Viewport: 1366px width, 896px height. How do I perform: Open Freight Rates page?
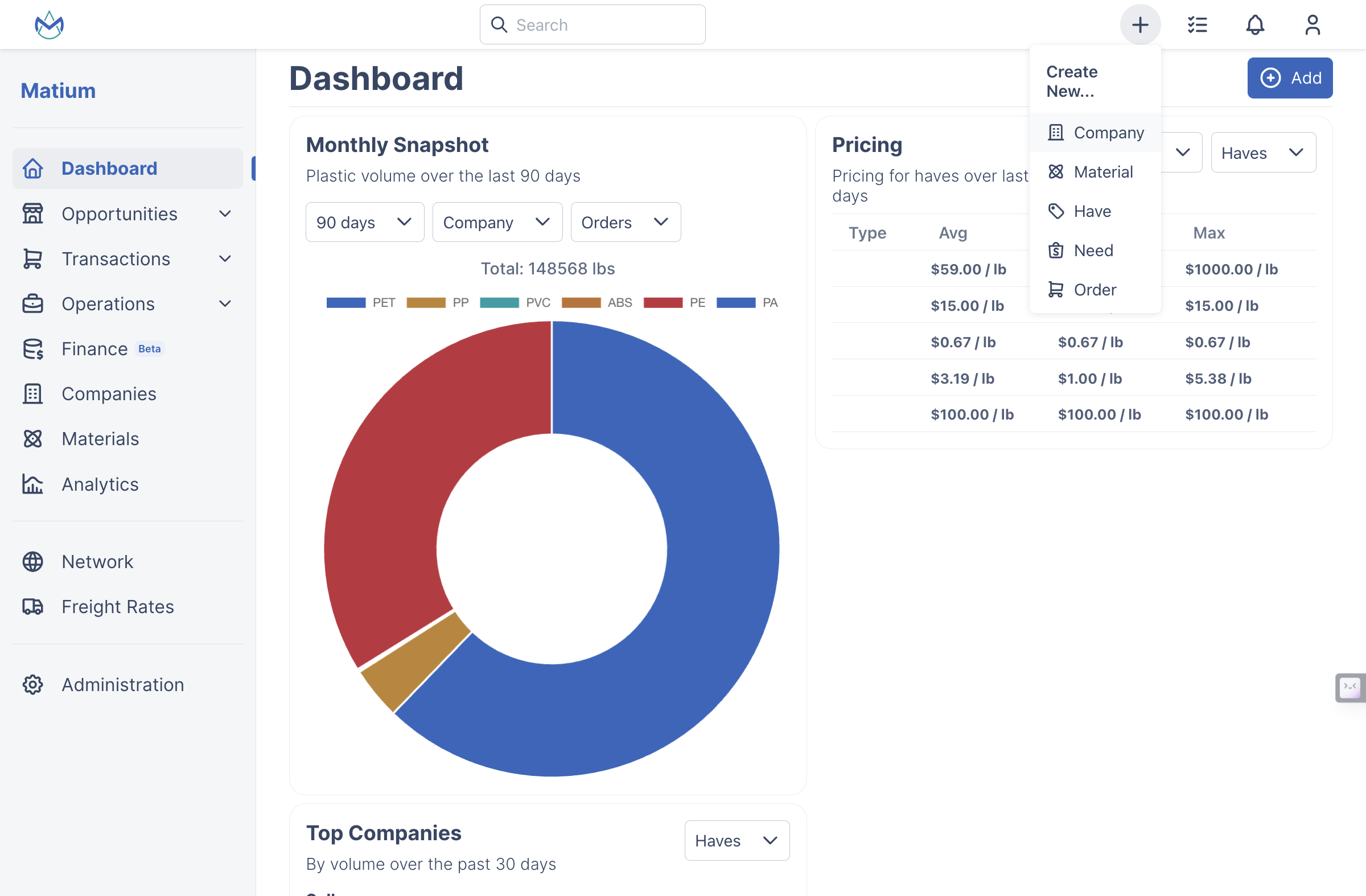(x=127, y=607)
